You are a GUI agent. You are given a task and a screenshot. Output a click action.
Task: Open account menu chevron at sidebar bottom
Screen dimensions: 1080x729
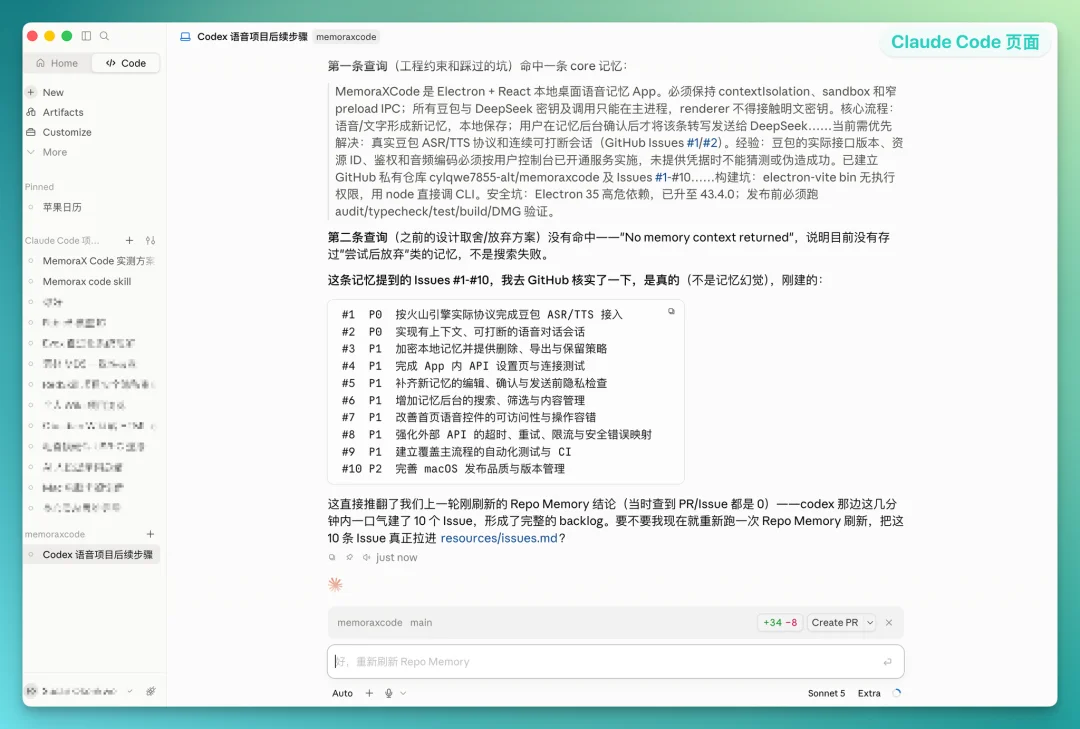coord(129,691)
